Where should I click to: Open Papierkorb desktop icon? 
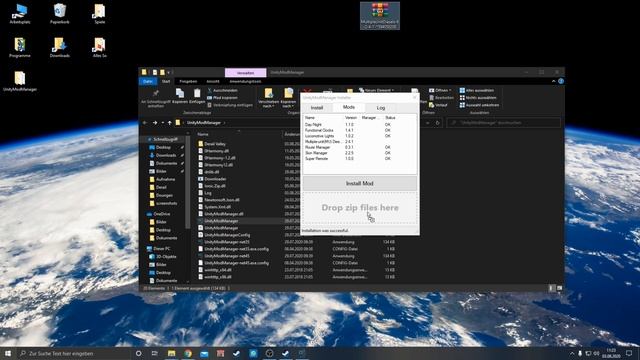click(60, 14)
